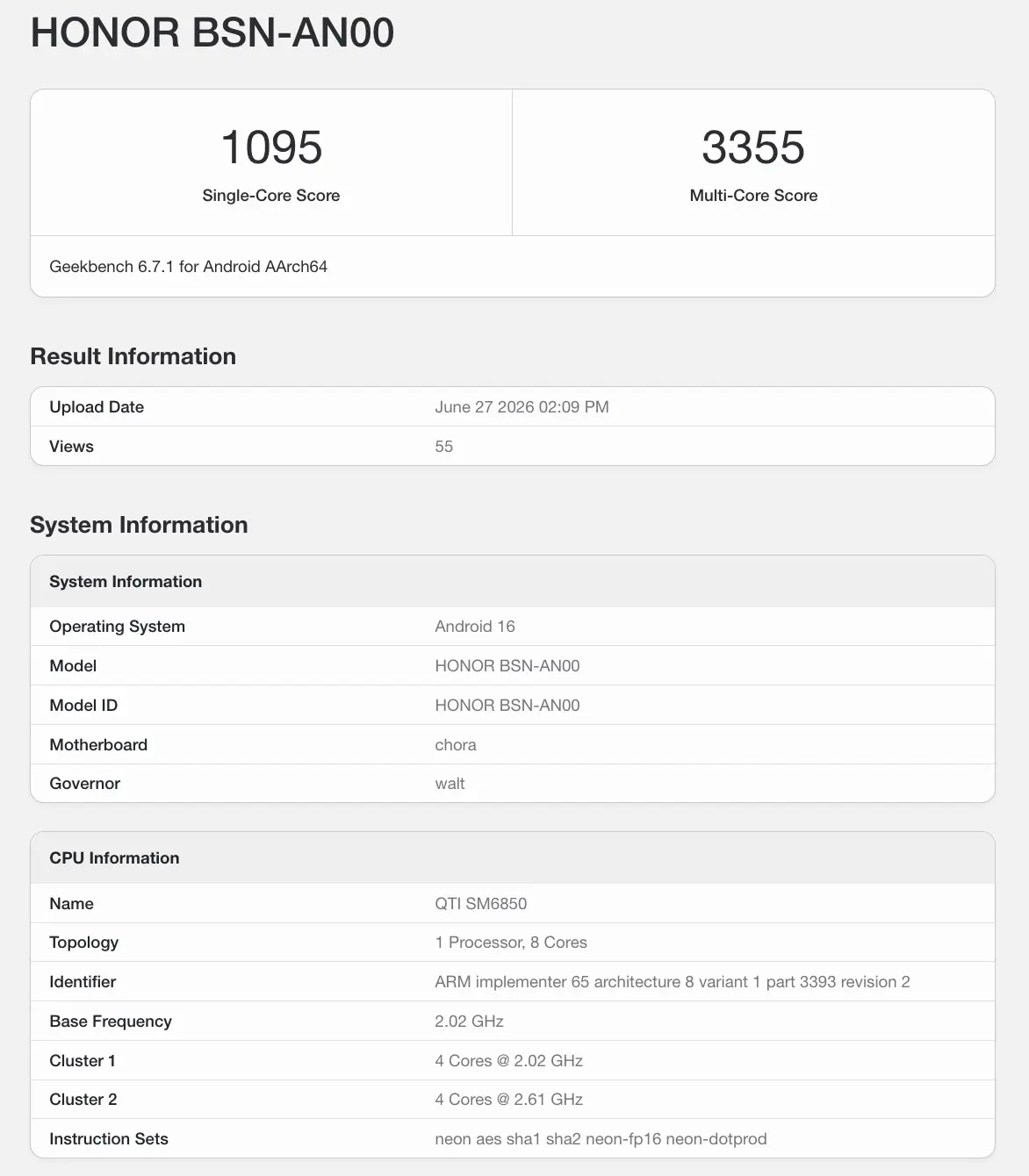This screenshot has width=1029, height=1176.
Task: Select the Governor value walt
Action: pos(450,784)
